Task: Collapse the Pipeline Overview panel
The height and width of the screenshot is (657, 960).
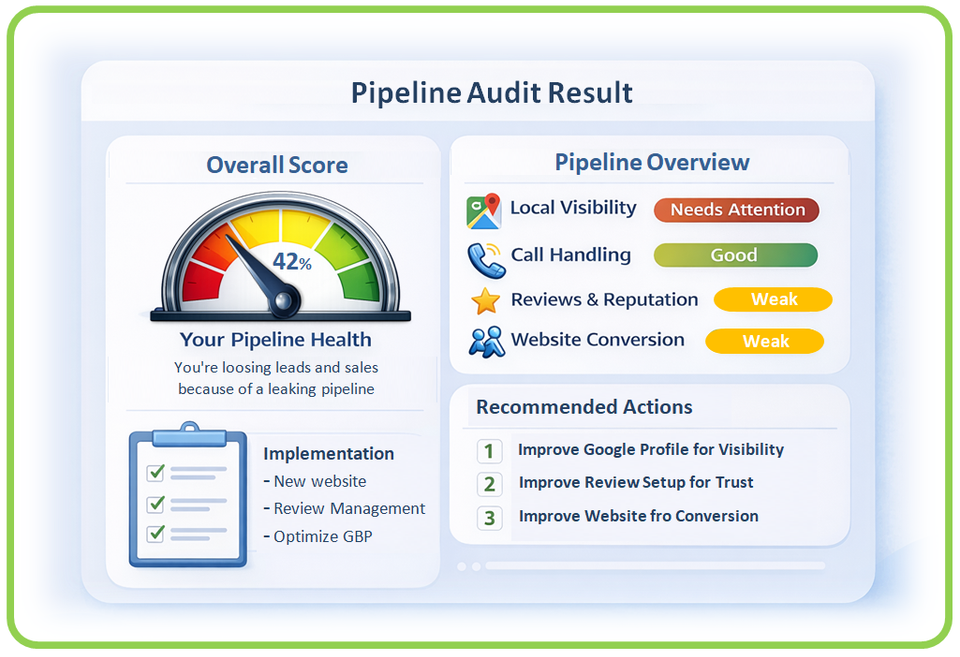Action: 651,162
